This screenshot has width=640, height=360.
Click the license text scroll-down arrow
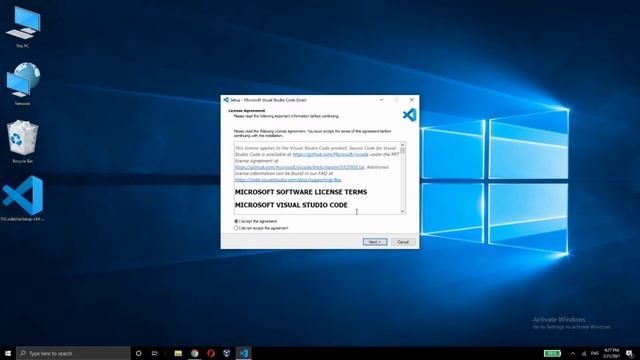click(402, 211)
